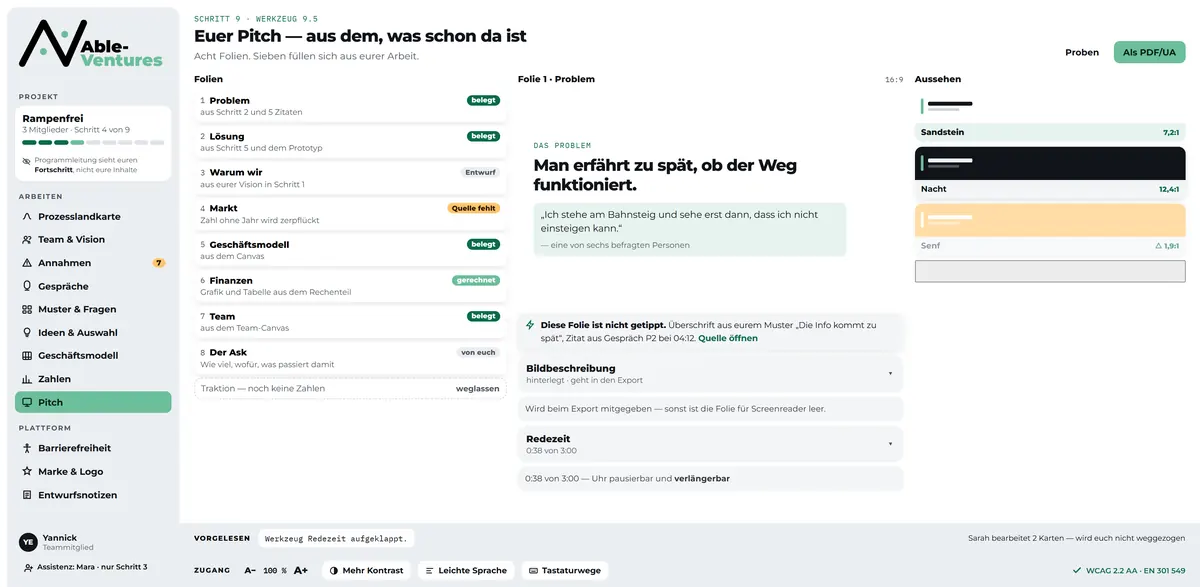Click the Barrierefreiheit accessibility figure icon
This screenshot has width=1200, height=587.
[27, 448]
